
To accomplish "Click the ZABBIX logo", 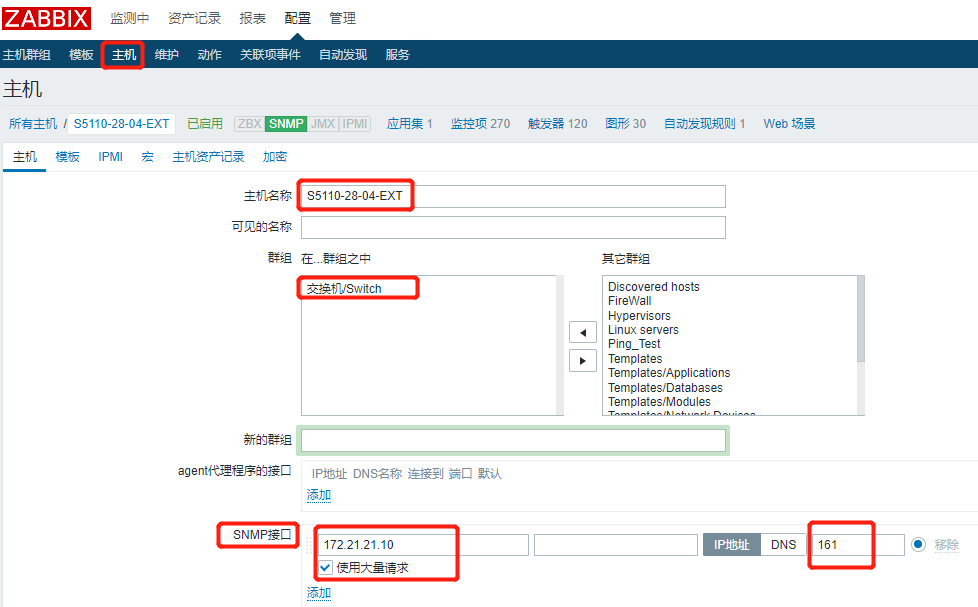I will point(46,17).
